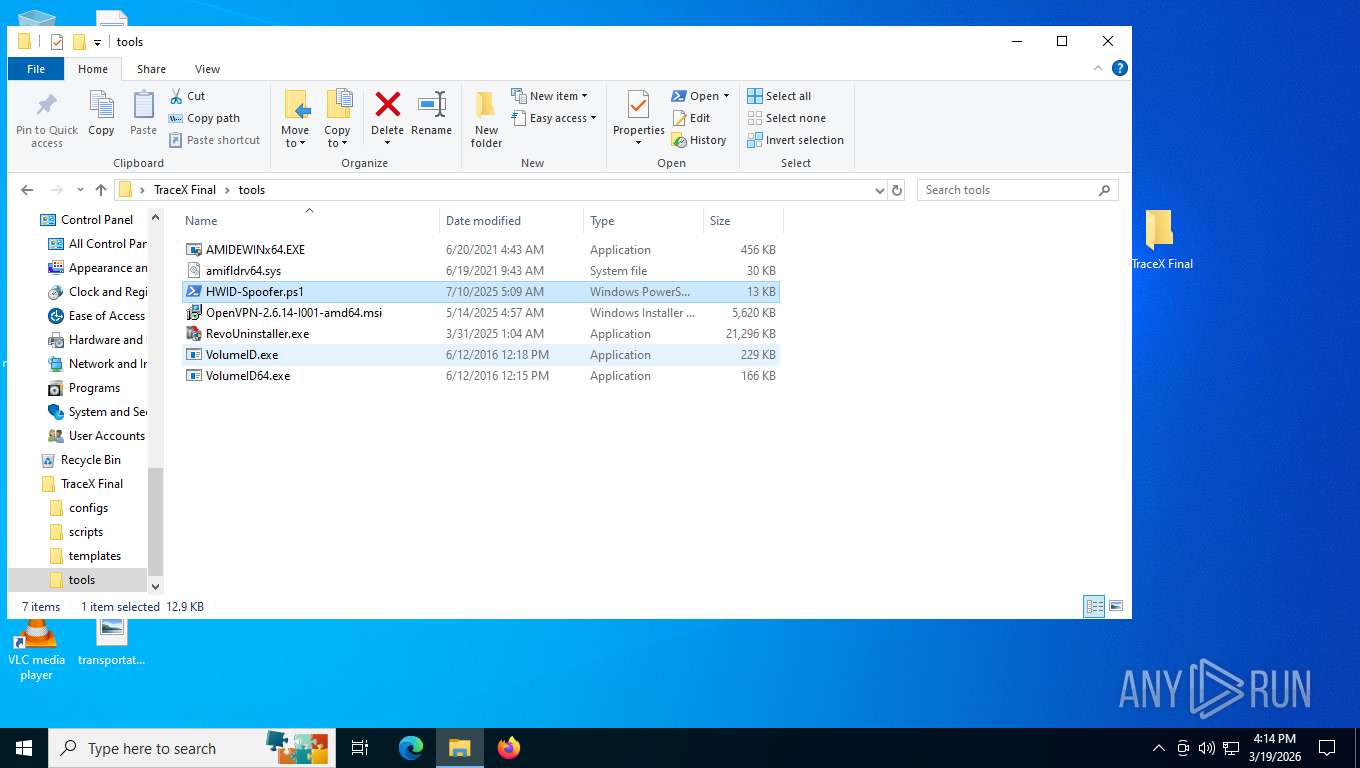Switch to details view button

tap(1094, 606)
